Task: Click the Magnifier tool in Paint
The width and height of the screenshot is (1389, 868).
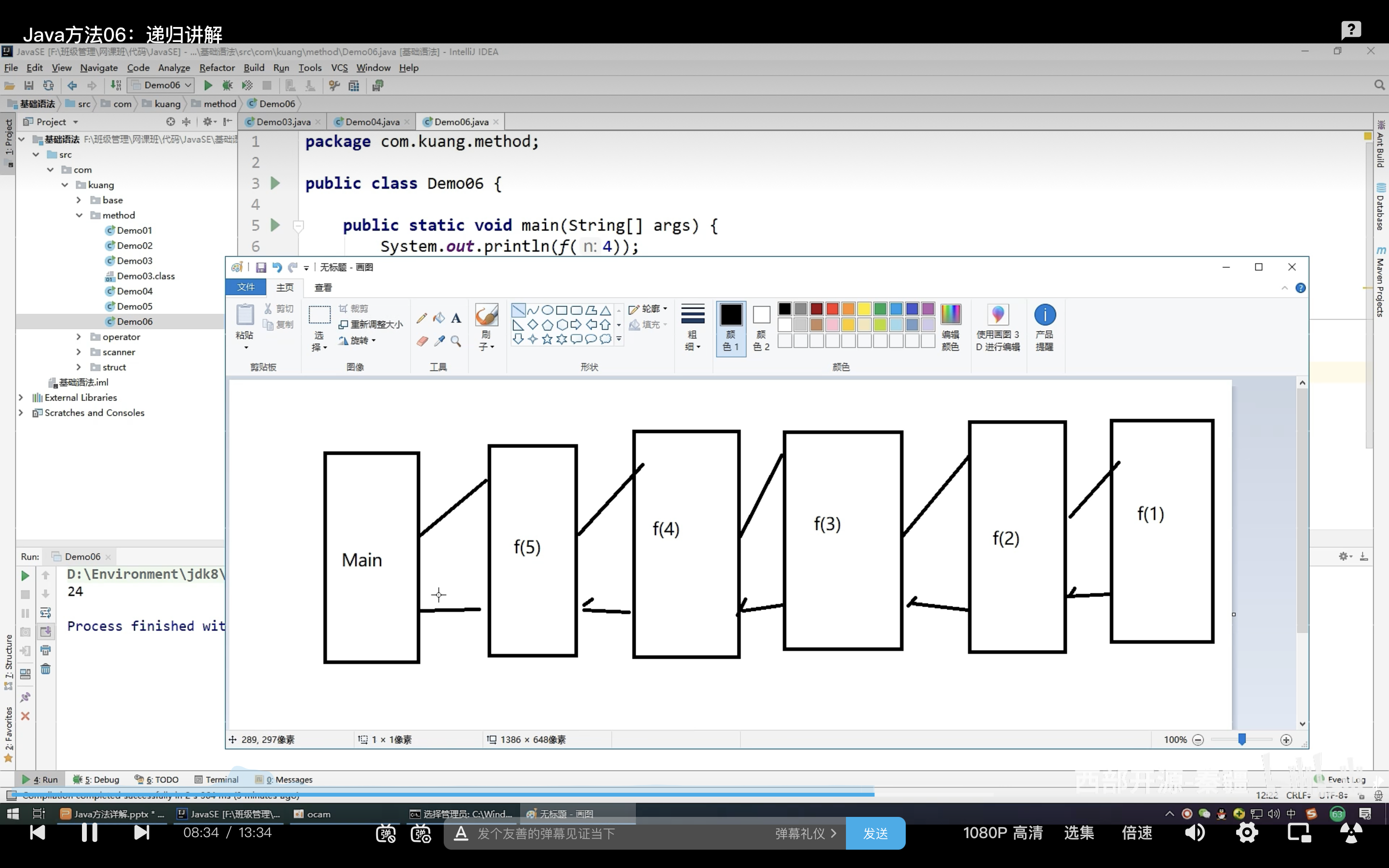Action: point(456,341)
